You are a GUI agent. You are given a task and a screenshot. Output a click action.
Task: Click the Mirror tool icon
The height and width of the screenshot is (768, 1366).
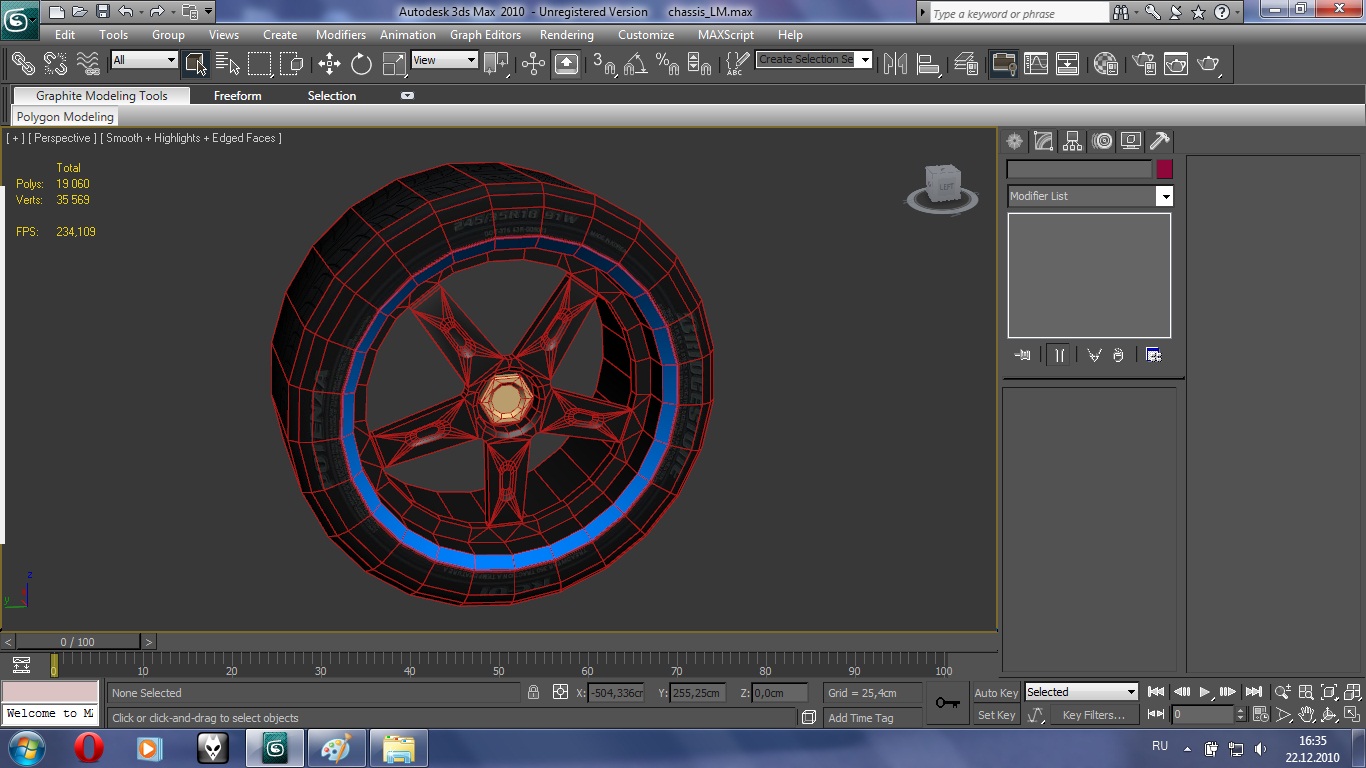[895, 64]
